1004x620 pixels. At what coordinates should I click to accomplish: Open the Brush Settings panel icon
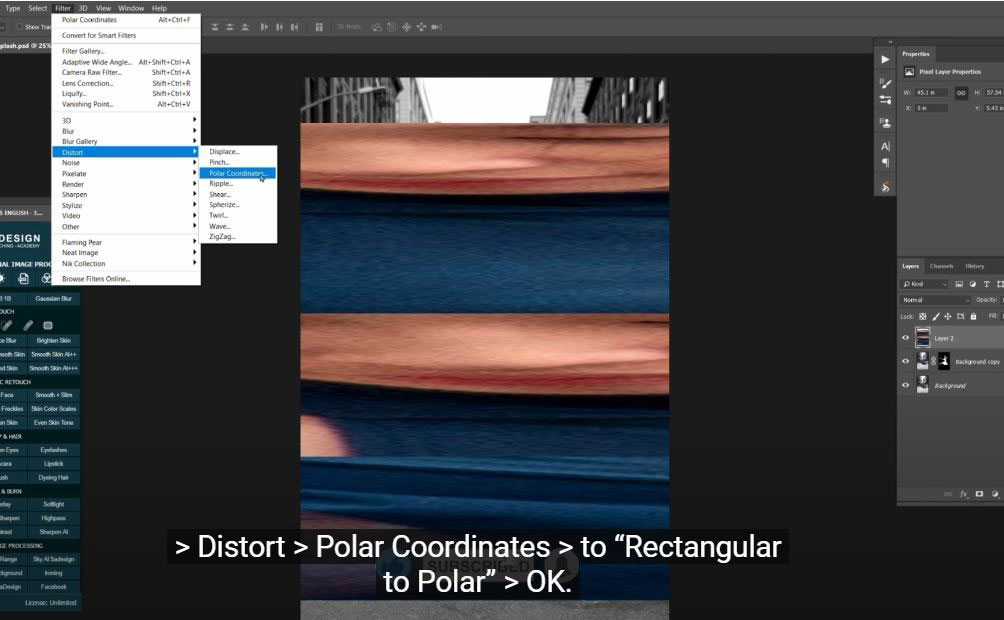[885, 82]
